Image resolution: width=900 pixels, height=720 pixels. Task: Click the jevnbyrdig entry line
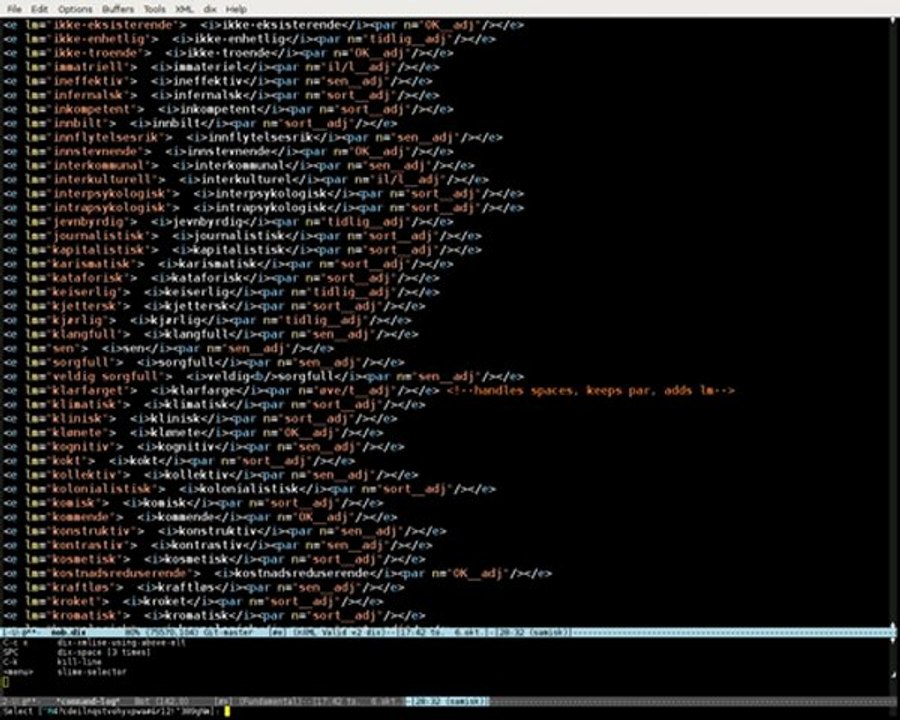(228, 222)
